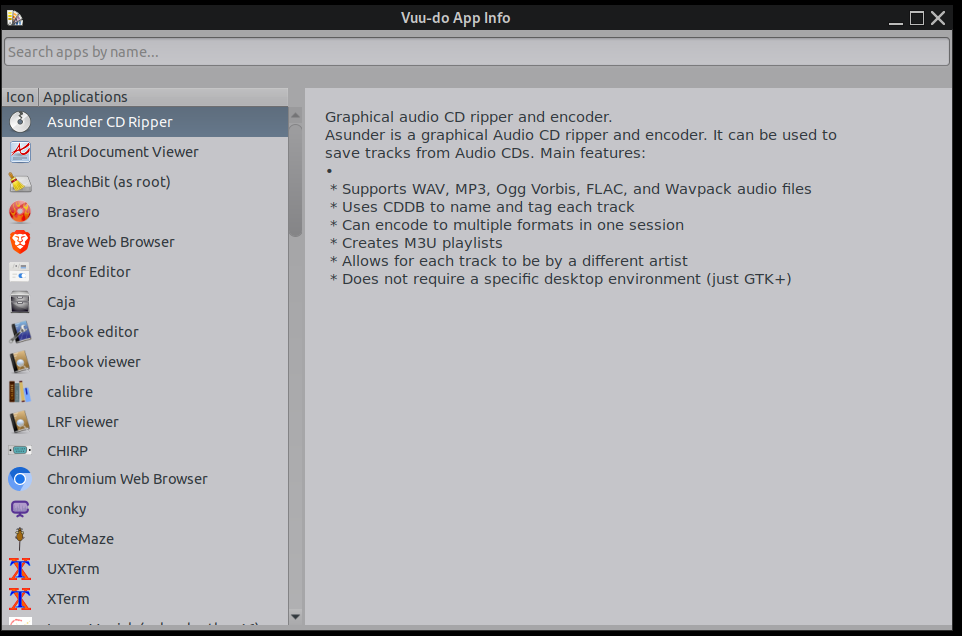The width and height of the screenshot is (962, 636).
Task: Click the XTerm X icon
Action: [20, 599]
